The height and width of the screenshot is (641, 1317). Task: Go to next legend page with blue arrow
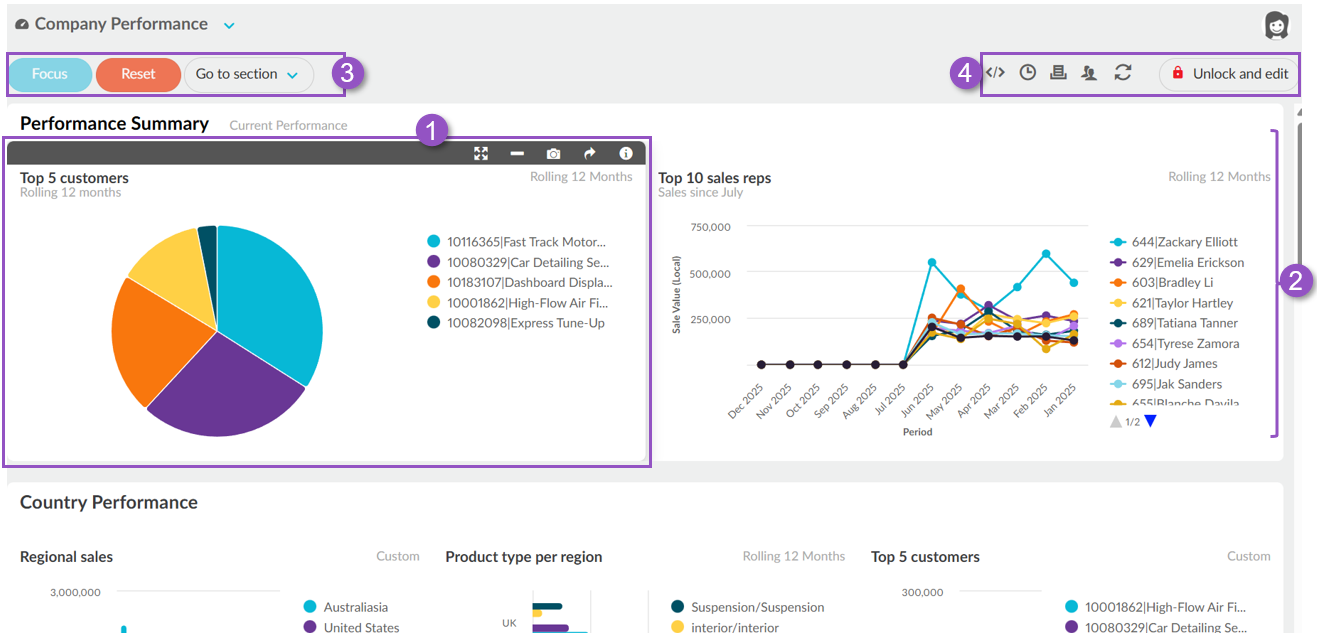click(1150, 421)
